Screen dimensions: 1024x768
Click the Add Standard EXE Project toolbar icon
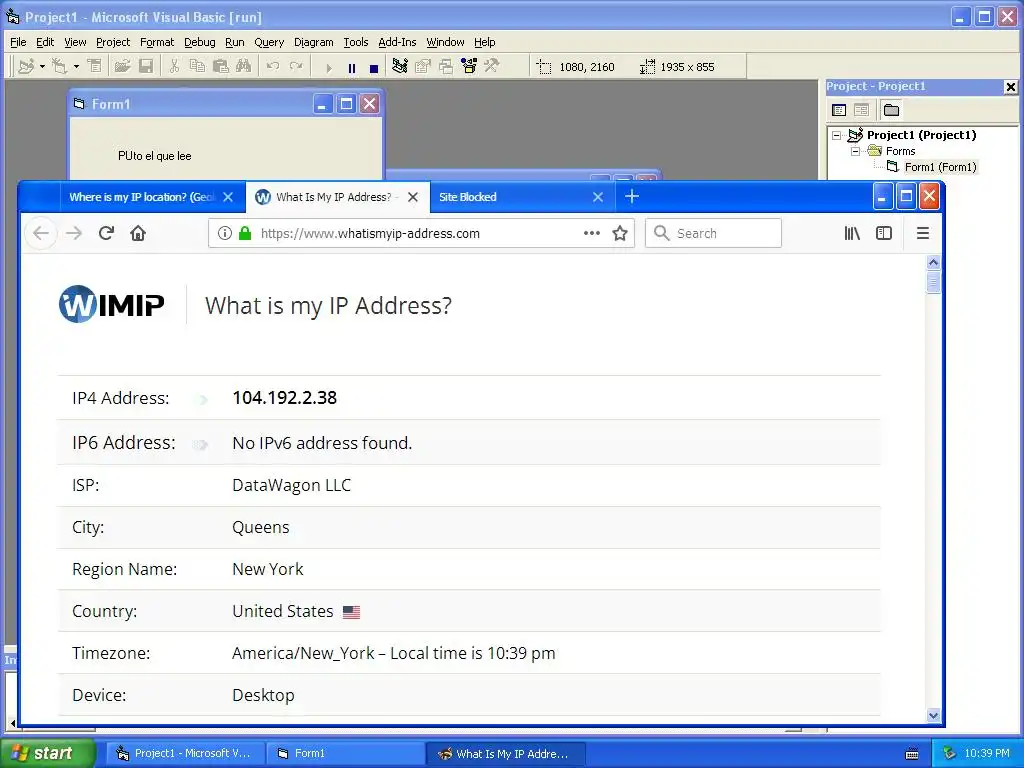click(26, 67)
